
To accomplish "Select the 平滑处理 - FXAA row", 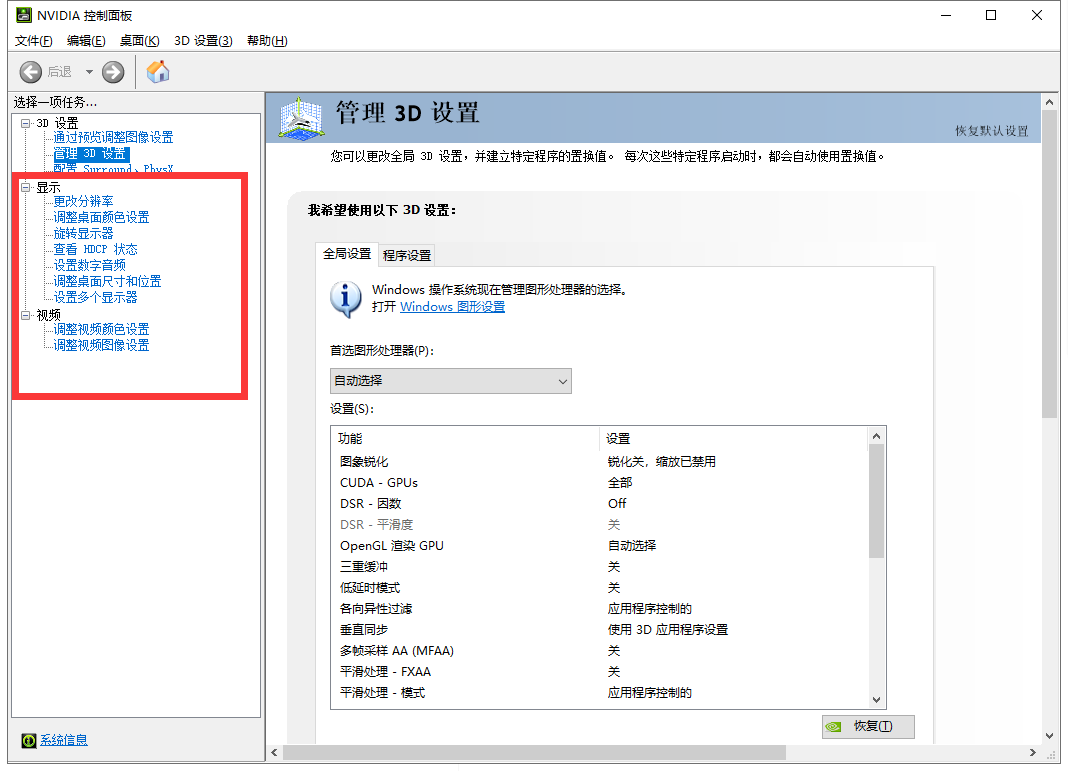I will coord(599,672).
